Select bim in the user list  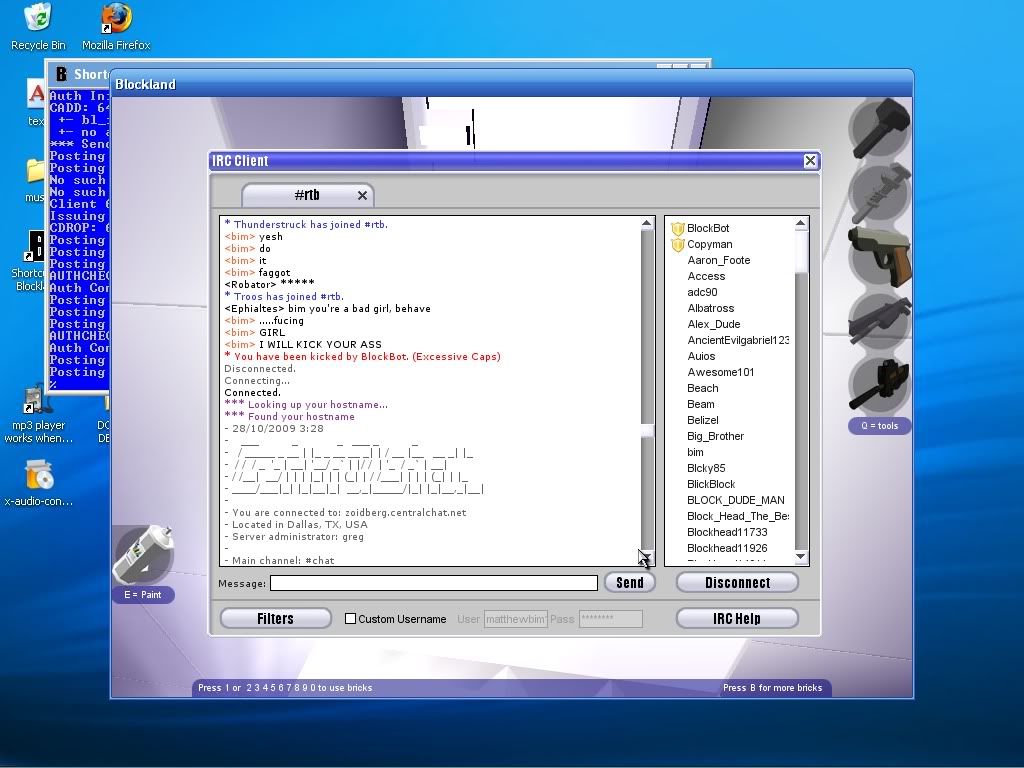(696, 453)
